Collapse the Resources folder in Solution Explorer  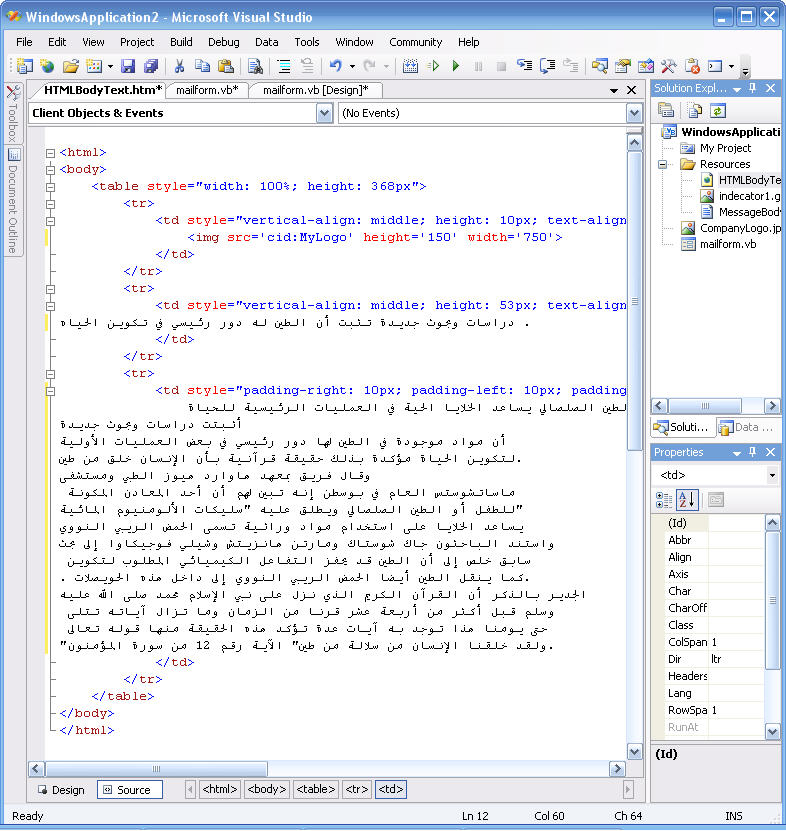[663, 164]
